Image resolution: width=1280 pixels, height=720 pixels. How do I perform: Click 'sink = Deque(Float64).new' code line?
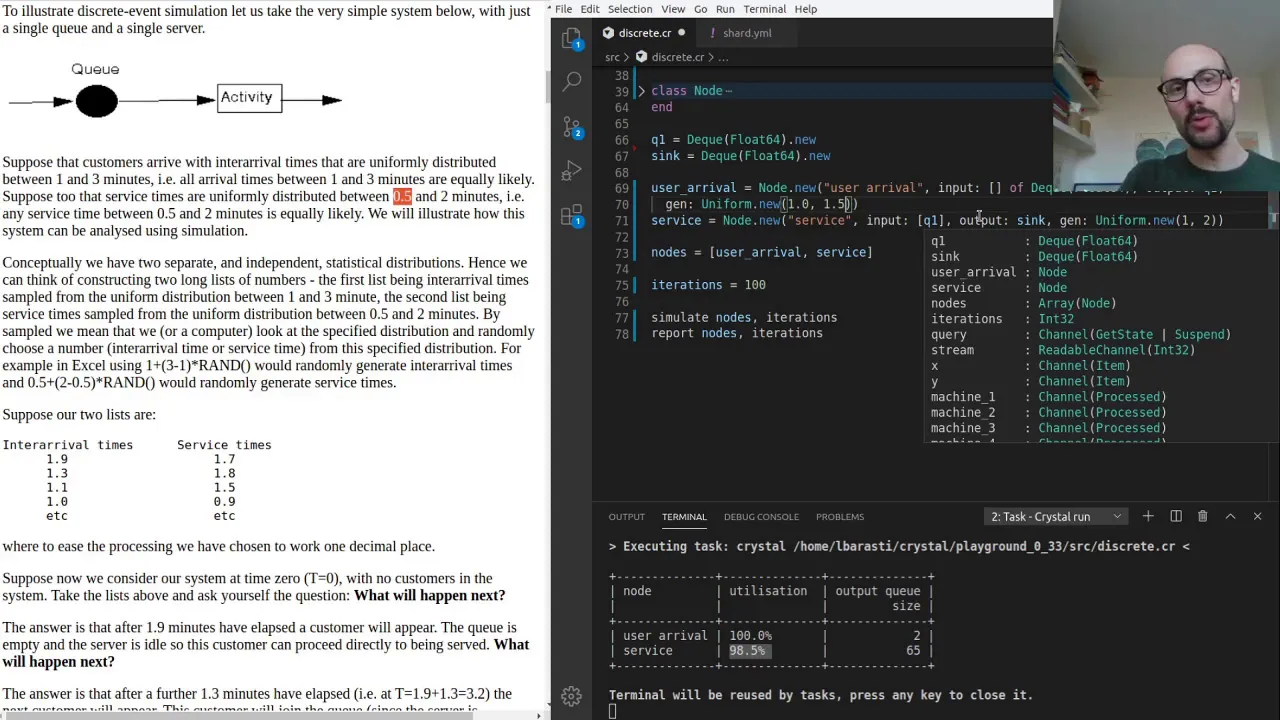(740, 156)
